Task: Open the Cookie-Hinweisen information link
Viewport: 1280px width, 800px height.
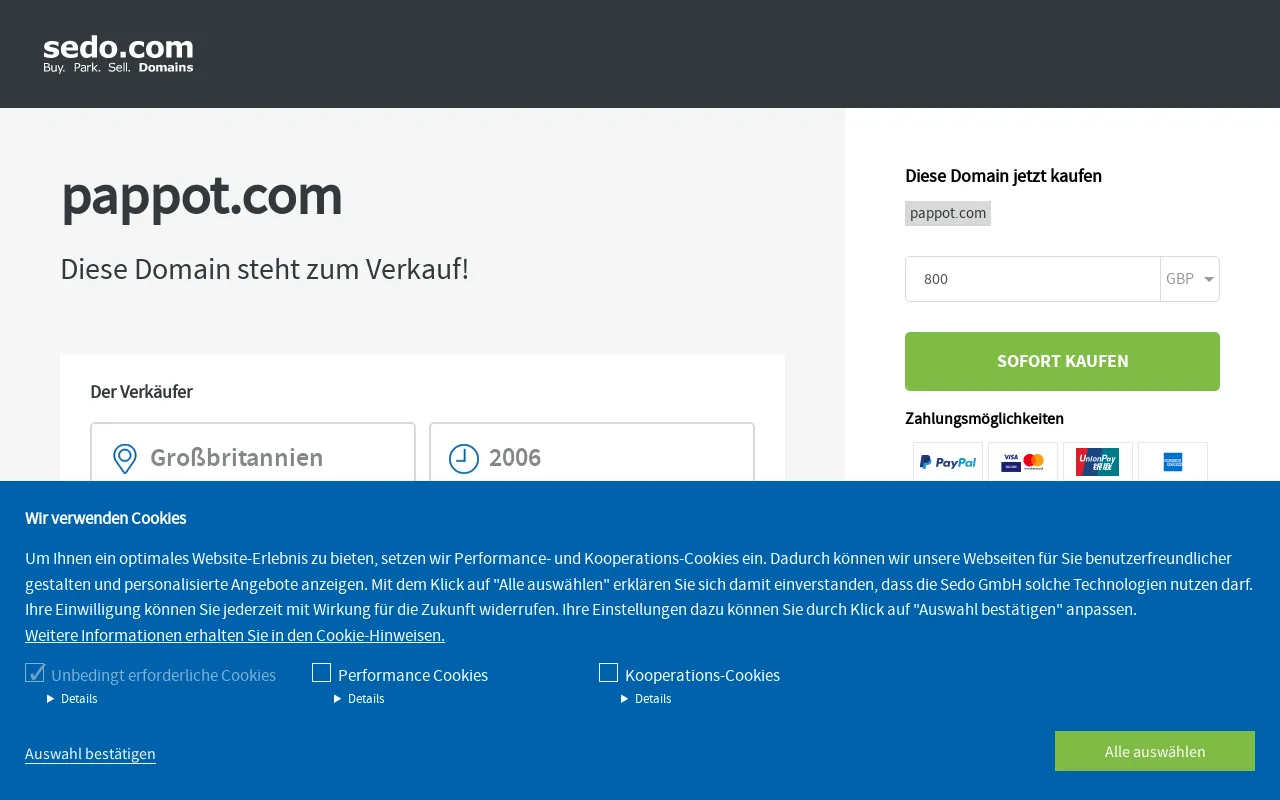Action: point(235,635)
